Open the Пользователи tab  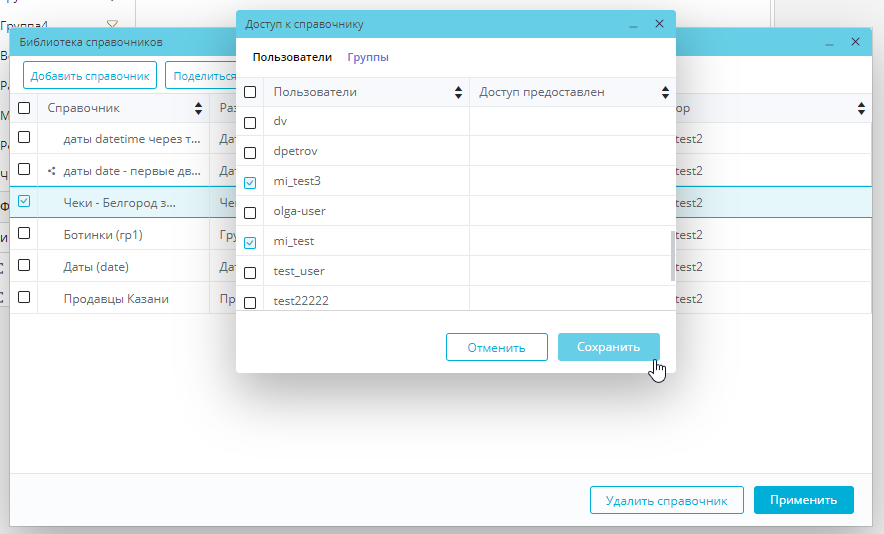pos(292,58)
